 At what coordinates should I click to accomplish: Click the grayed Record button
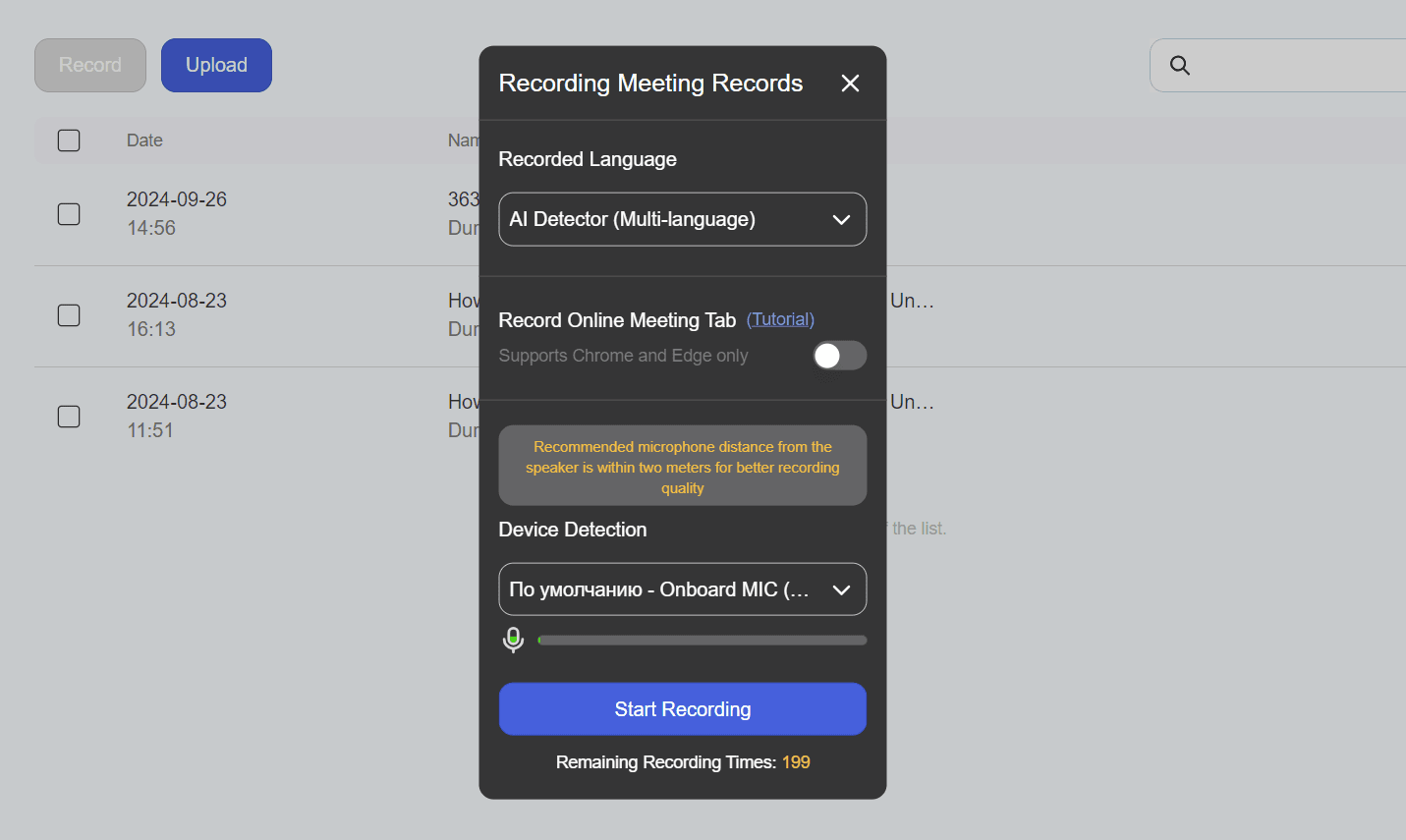[90, 66]
